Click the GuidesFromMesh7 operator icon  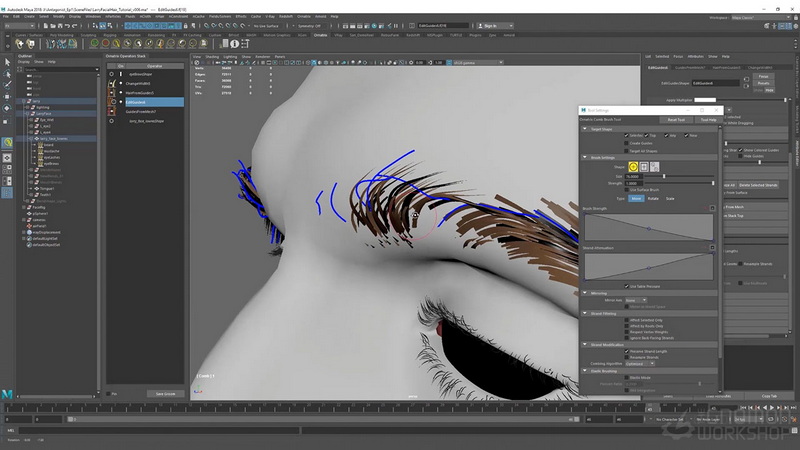pyautogui.click(x=111, y=111)
